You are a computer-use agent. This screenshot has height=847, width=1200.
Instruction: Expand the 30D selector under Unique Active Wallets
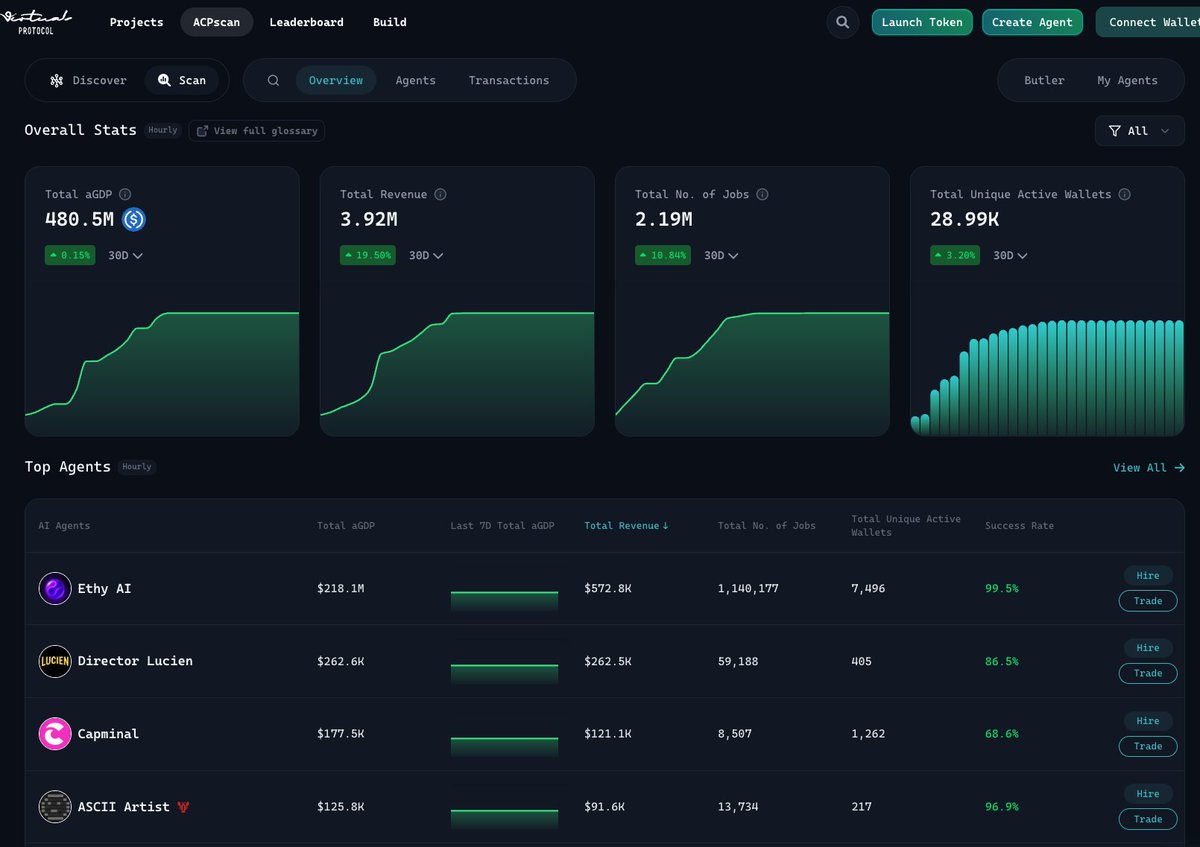(1010, 255)
